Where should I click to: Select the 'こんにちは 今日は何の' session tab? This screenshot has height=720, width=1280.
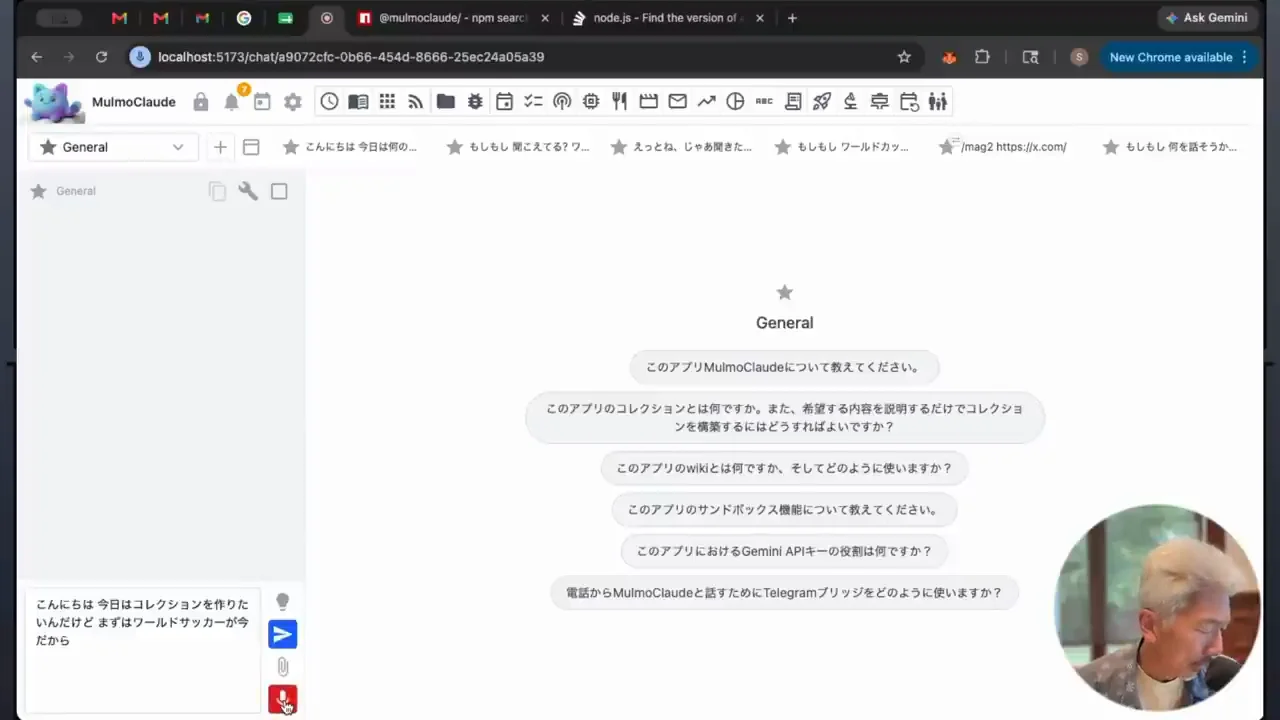point(350,147)
